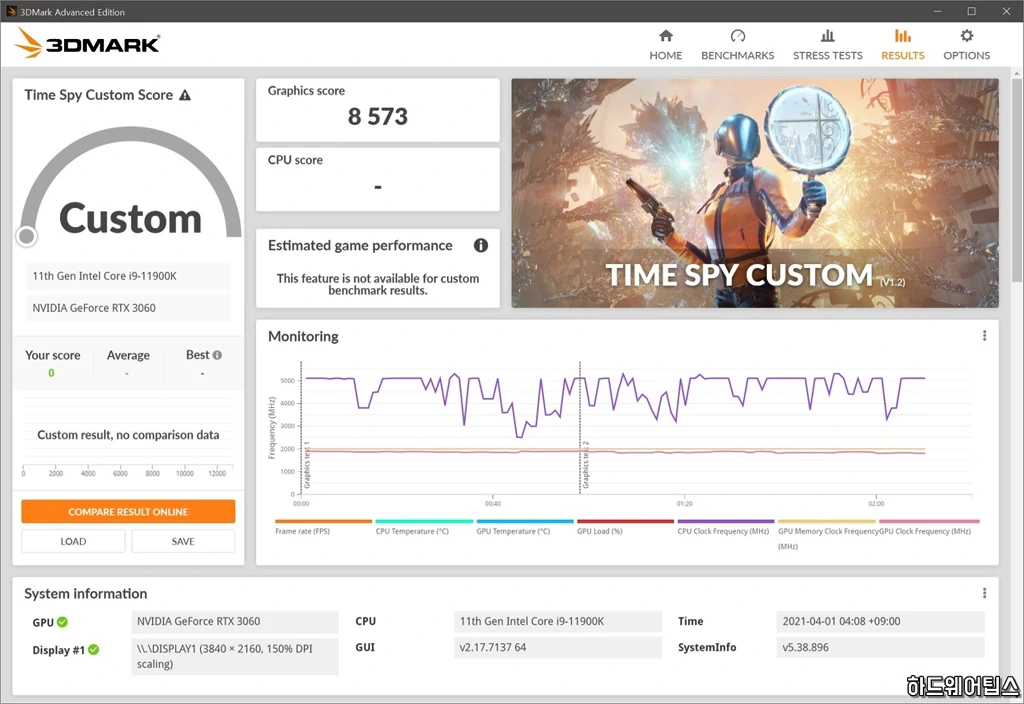Image resolution: width=1024 pixels, height=704 pixels.
Task: Click the green check icon next to Display #1
Action: tap(93, 649)
